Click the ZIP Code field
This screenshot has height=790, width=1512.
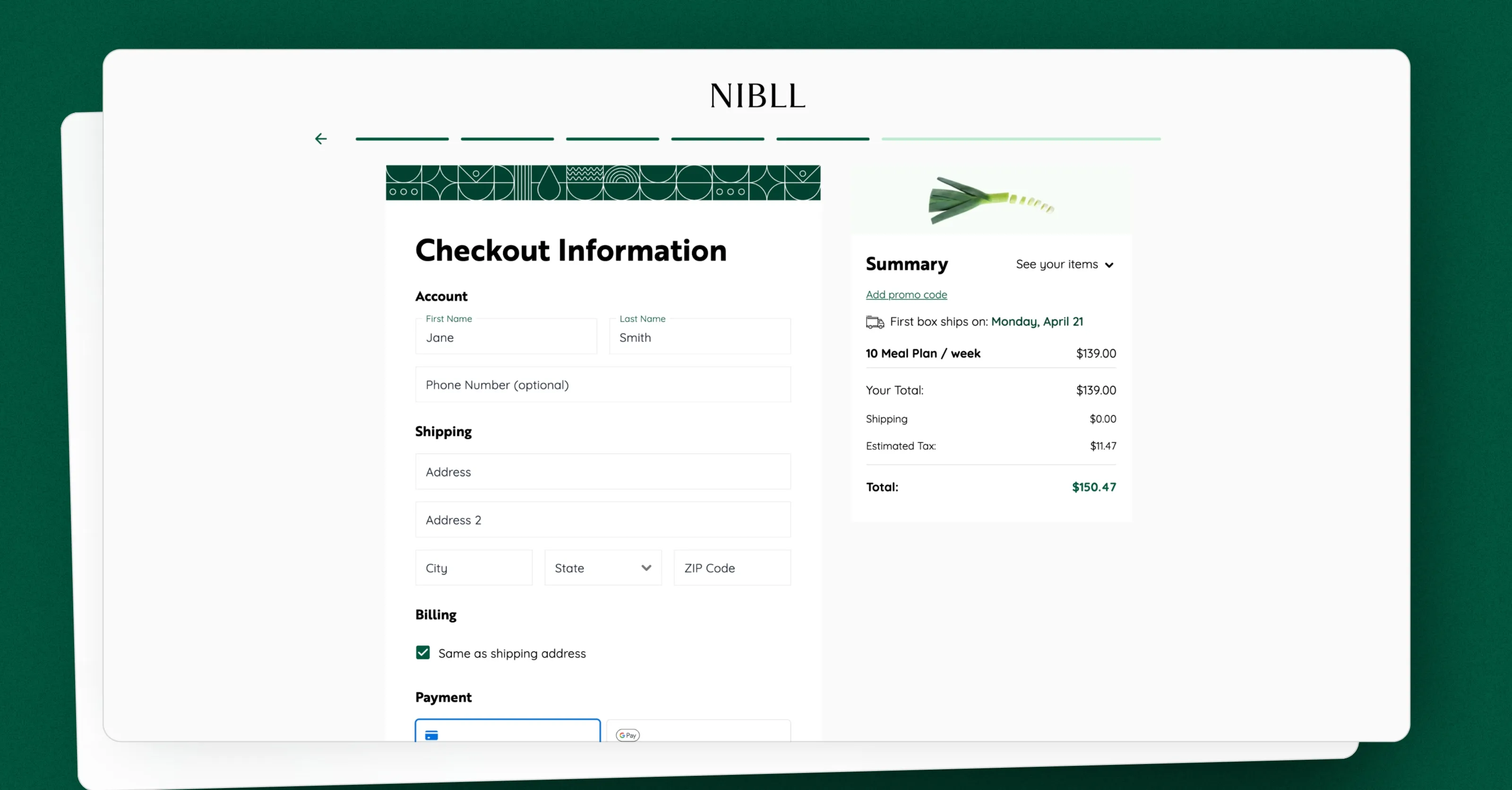pos(732,567)
